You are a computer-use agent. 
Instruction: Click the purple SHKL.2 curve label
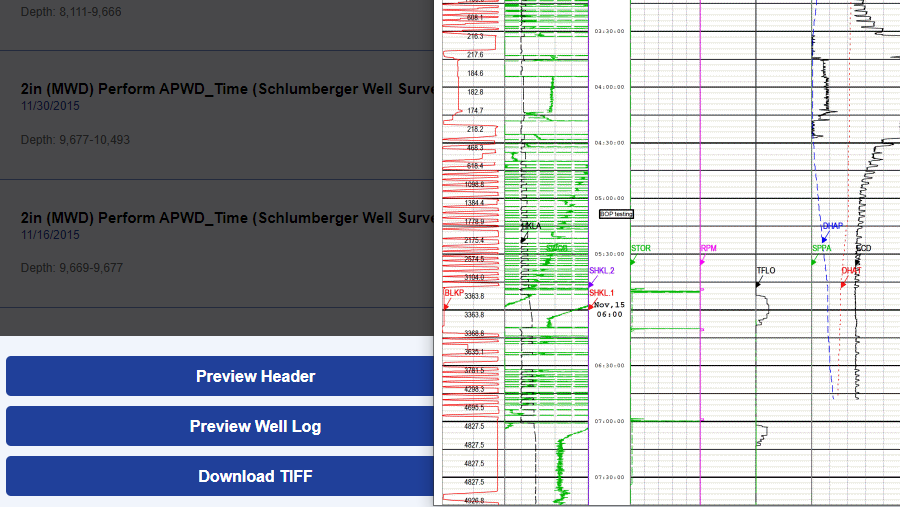point(602,271)
